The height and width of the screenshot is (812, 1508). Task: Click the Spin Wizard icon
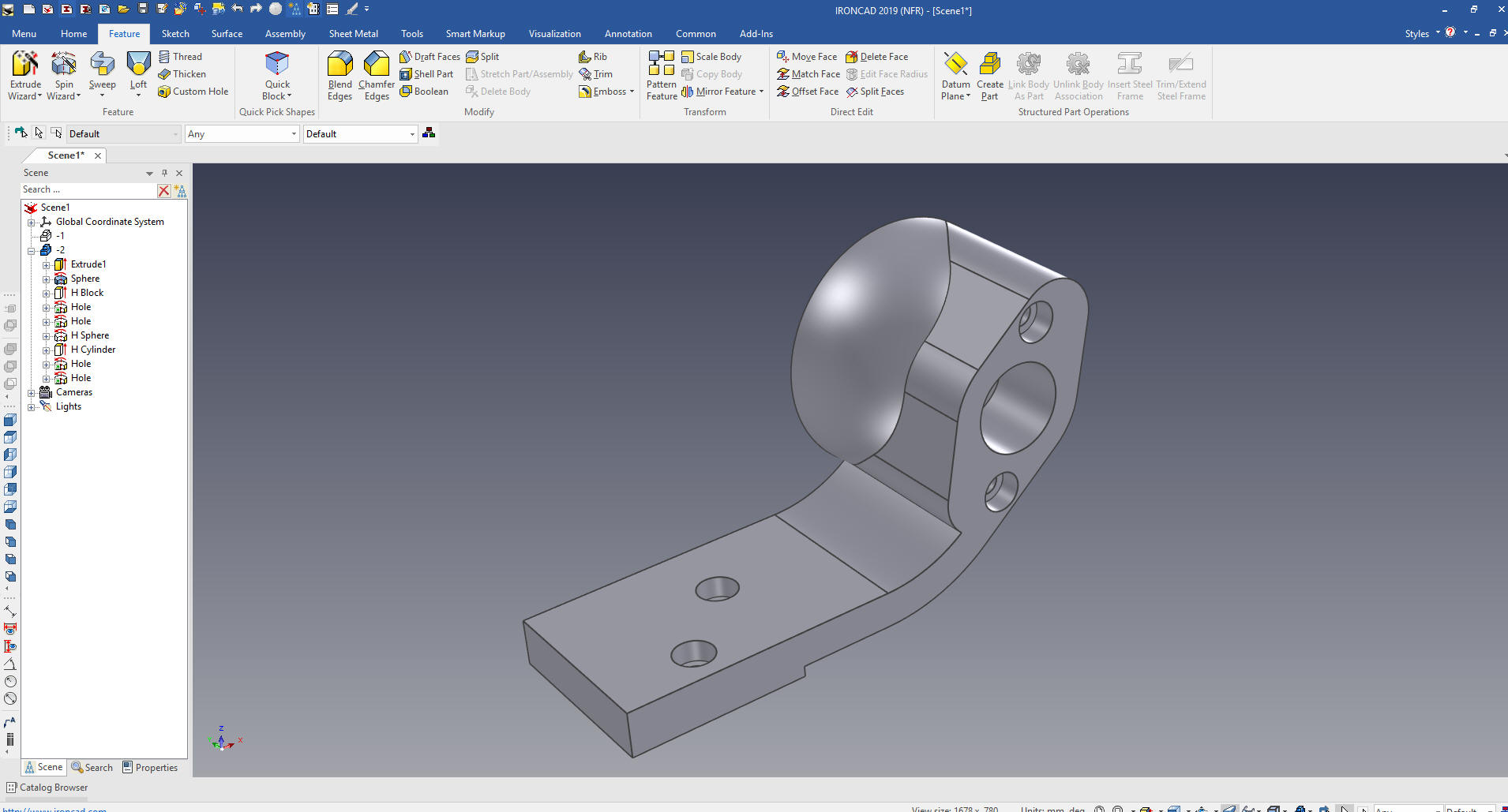pos(63,65)
